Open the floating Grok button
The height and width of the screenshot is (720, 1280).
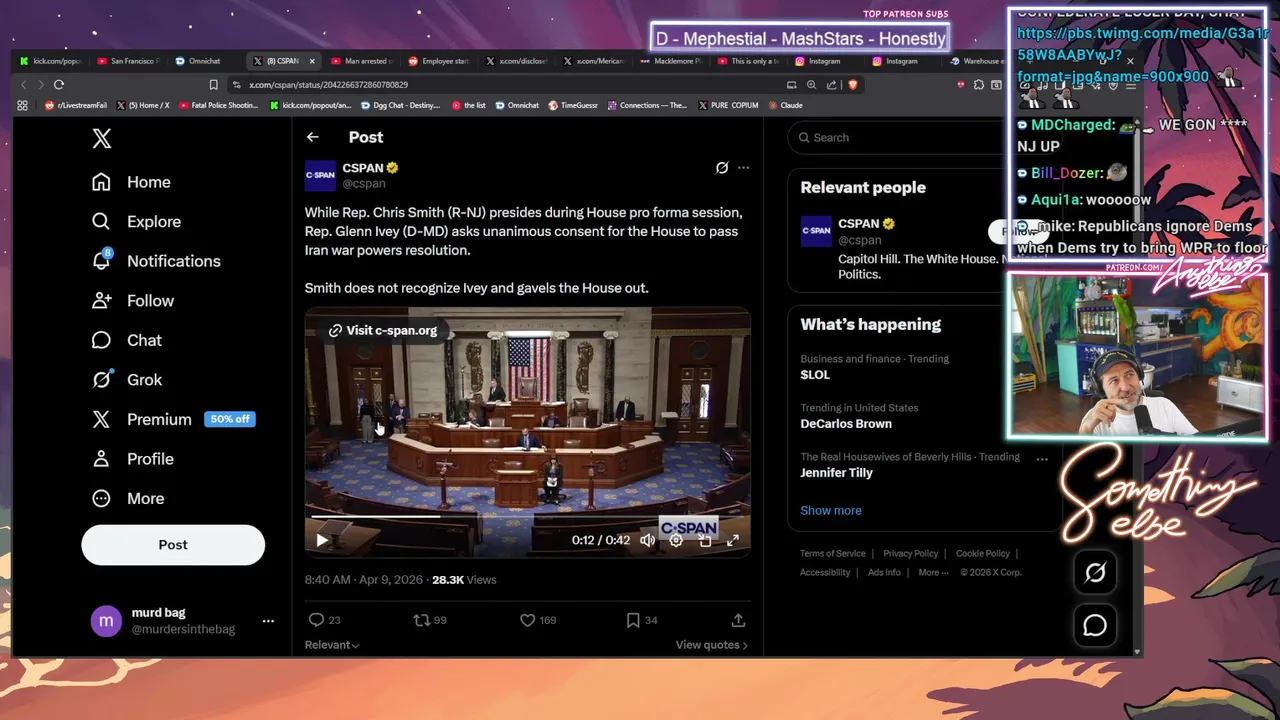coord(1095,573)
